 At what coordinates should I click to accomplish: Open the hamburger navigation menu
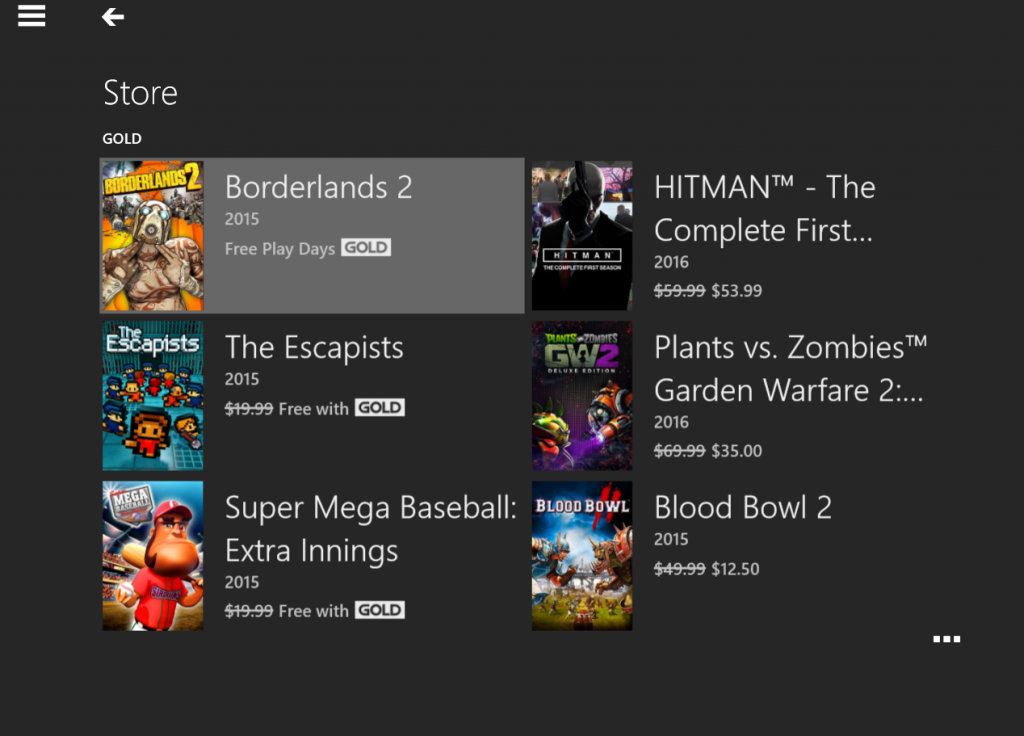31,16
